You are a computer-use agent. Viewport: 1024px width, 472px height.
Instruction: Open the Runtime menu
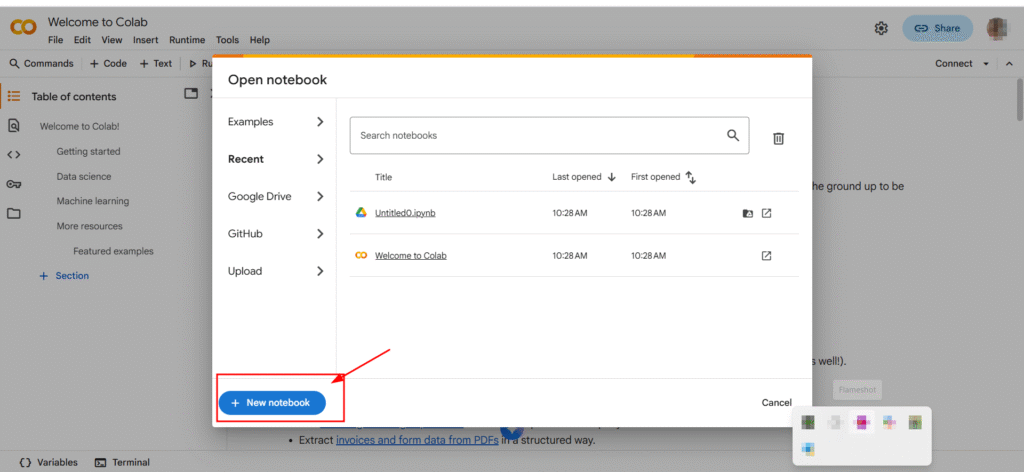pos(187,40)
